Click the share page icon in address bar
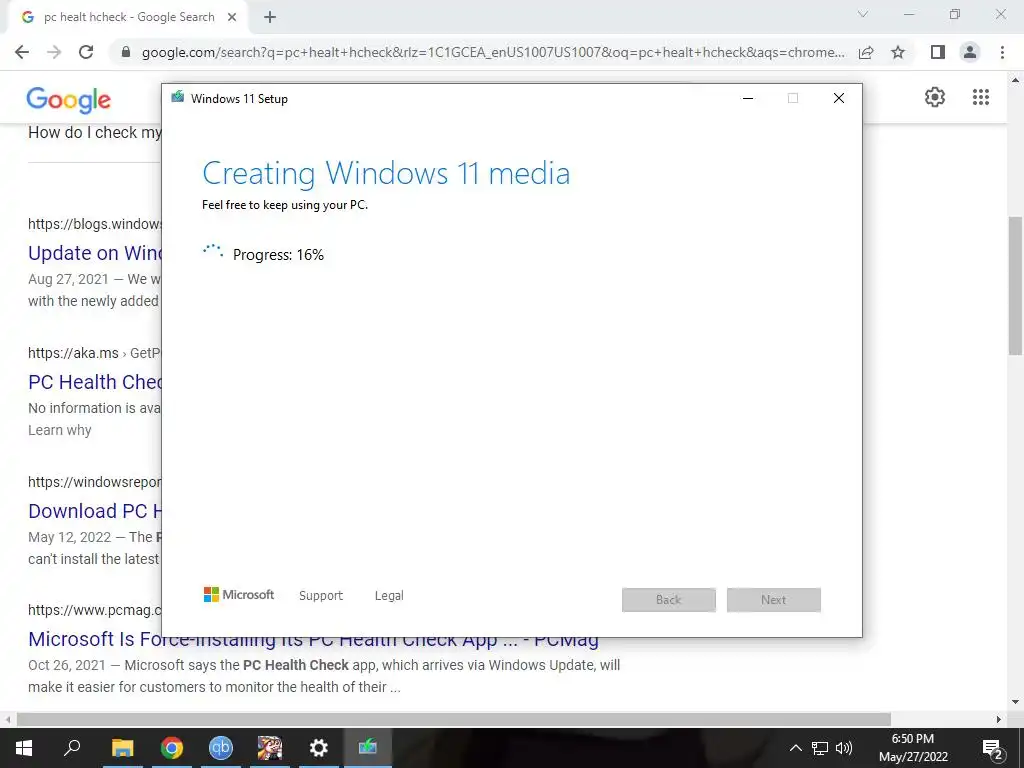The height and width of the screenshot is (768, 1024). (866, 52)
